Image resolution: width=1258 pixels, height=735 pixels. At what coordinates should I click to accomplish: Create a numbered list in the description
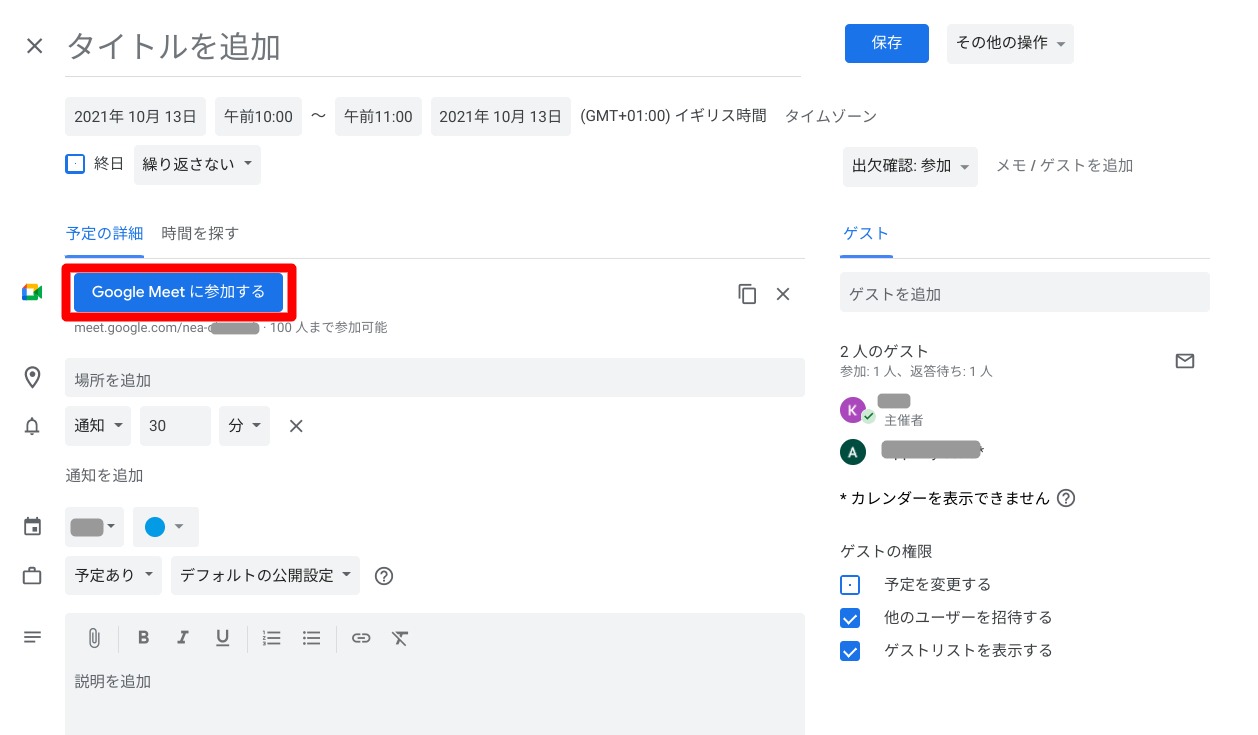pos(271,637)
